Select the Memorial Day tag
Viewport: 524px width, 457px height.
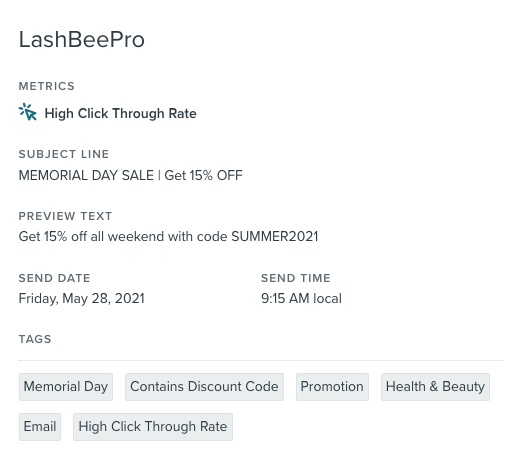coord(66,387)
